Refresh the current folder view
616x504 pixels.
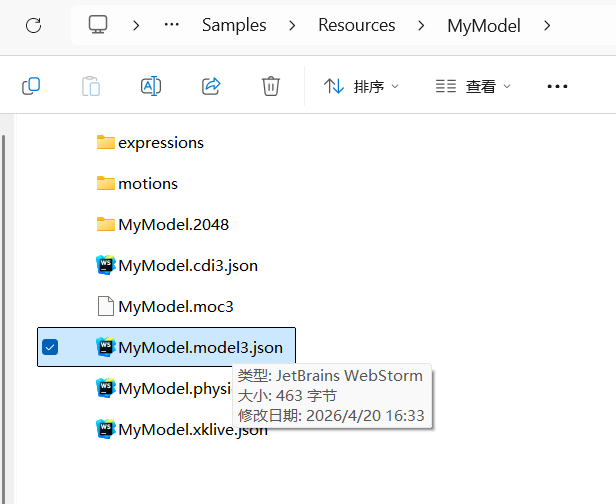(33, 26)
